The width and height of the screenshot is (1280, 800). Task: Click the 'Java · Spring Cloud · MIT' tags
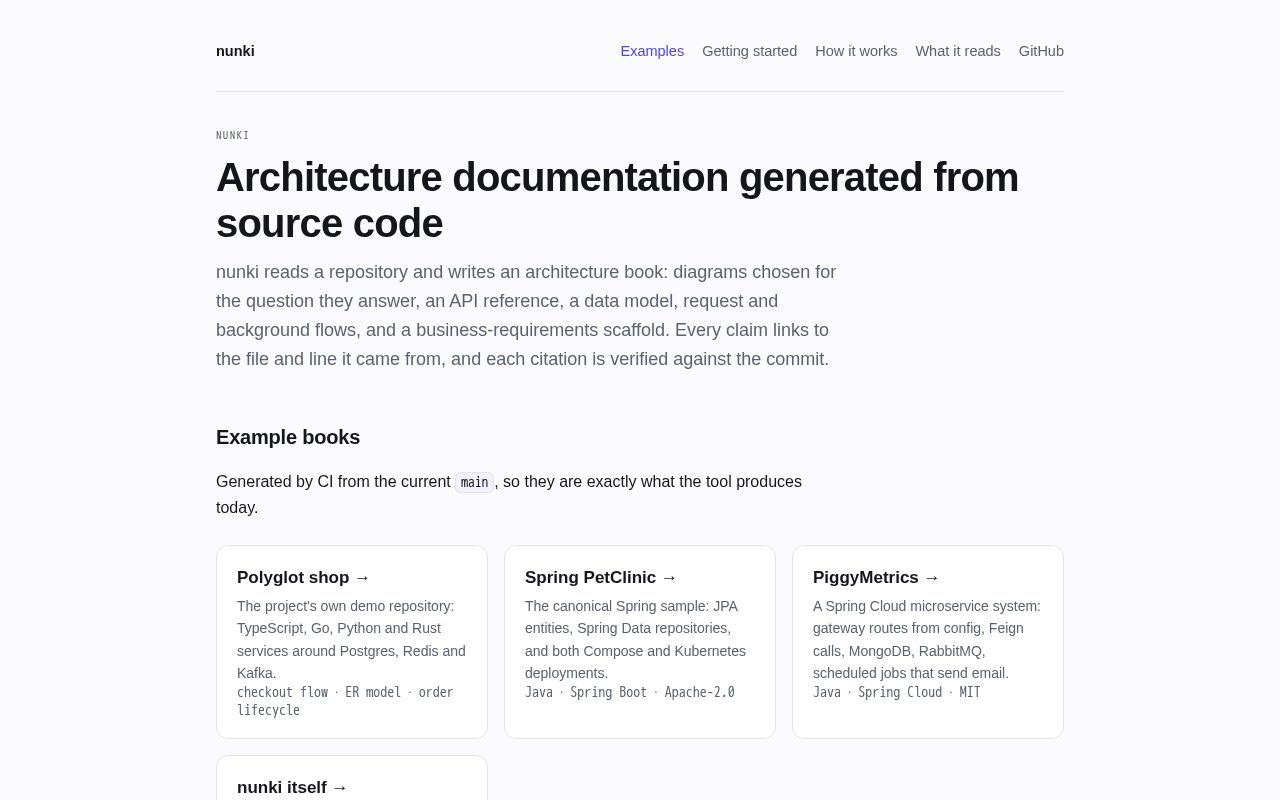897,692
